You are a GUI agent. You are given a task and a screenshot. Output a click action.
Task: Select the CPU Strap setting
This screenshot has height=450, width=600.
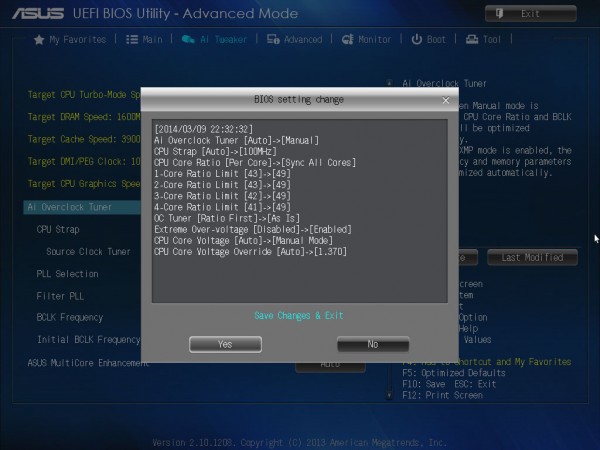tap(58, 230)
